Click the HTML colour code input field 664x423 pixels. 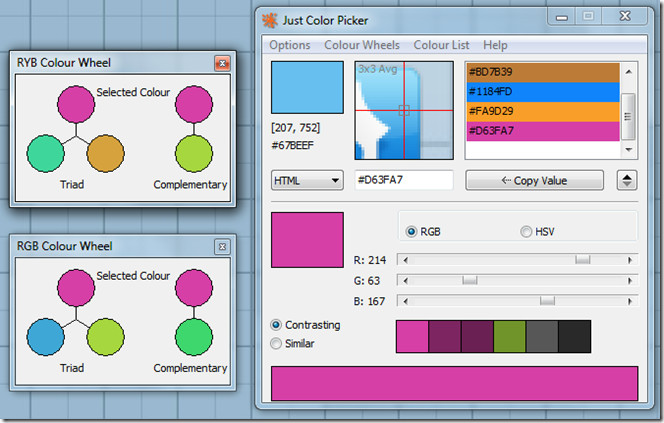coord(404,180)
